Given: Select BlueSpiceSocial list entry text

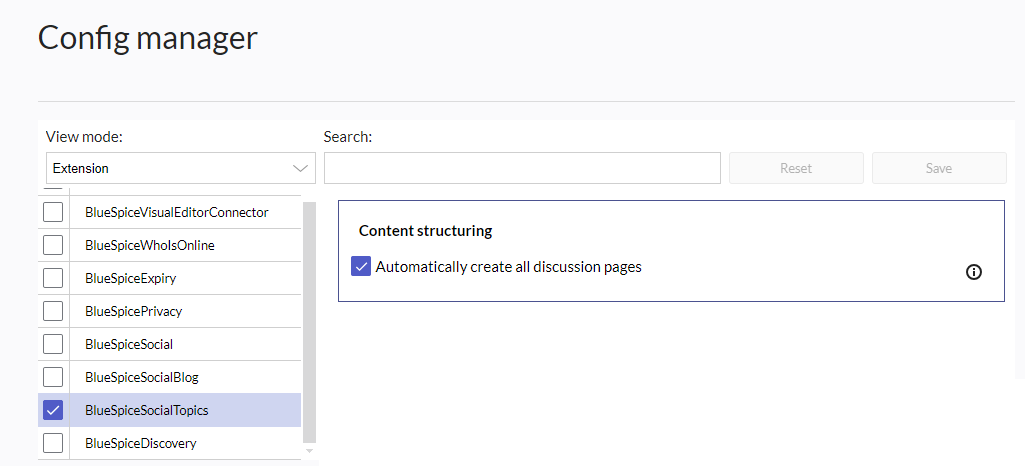Looking at the screenshot, I should point(129,344).
